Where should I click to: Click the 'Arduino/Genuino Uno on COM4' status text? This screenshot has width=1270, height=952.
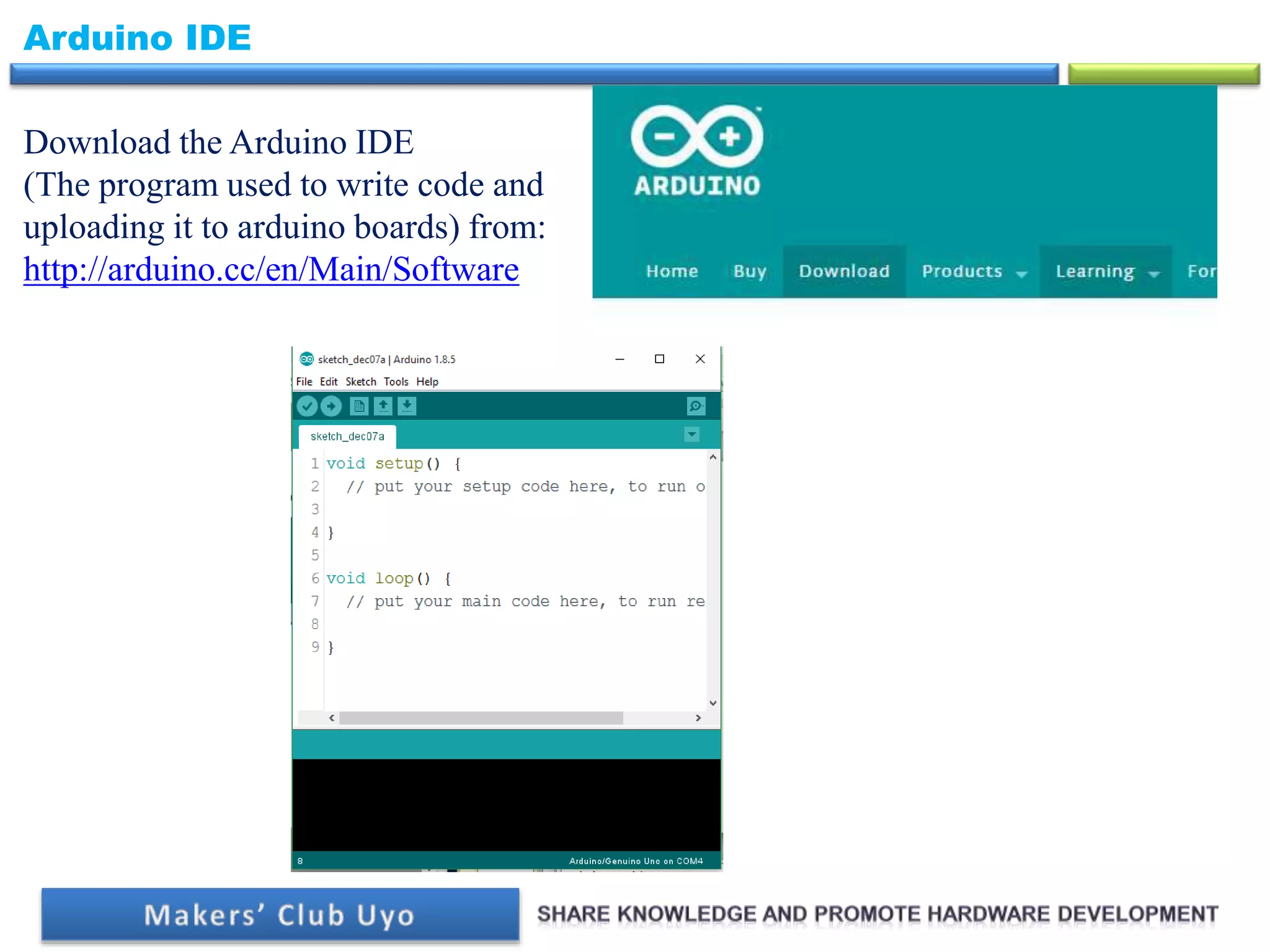[636, 861]
